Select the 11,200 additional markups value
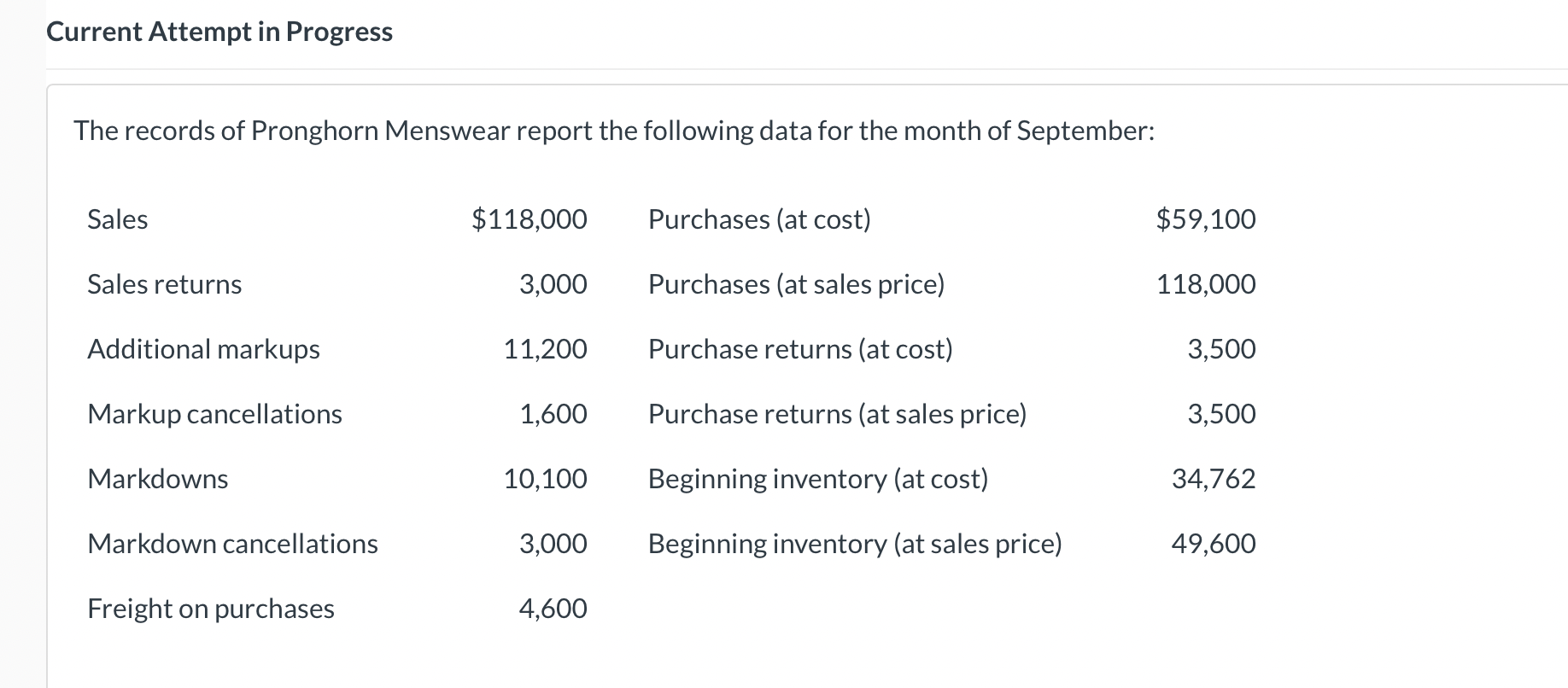This screenshot has height=688, width=1568. (x=545, y=349)
